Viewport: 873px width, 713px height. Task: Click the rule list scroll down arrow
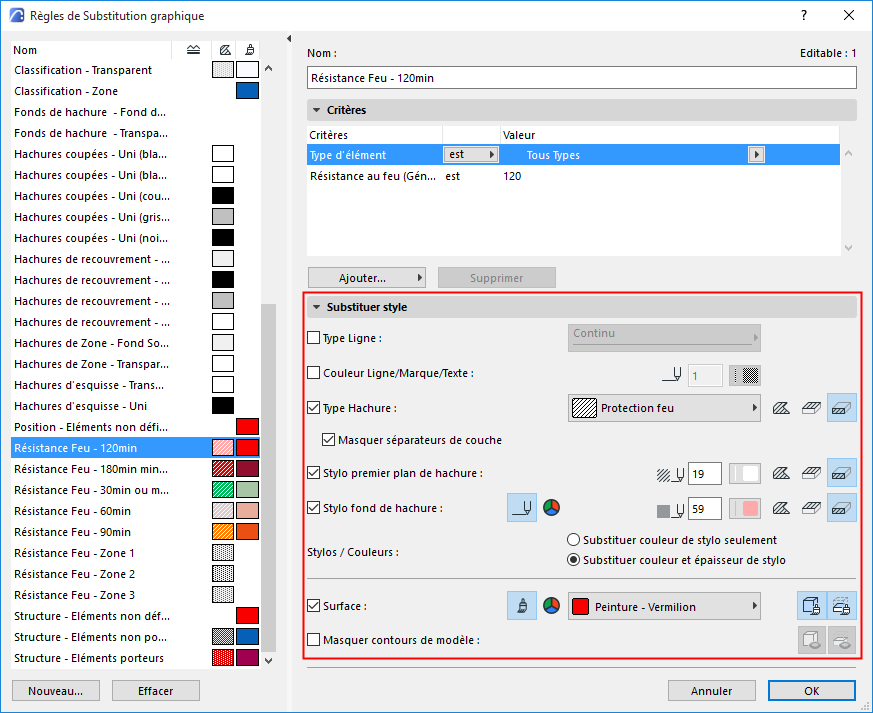pyautogui.click(x=269, y=661)
